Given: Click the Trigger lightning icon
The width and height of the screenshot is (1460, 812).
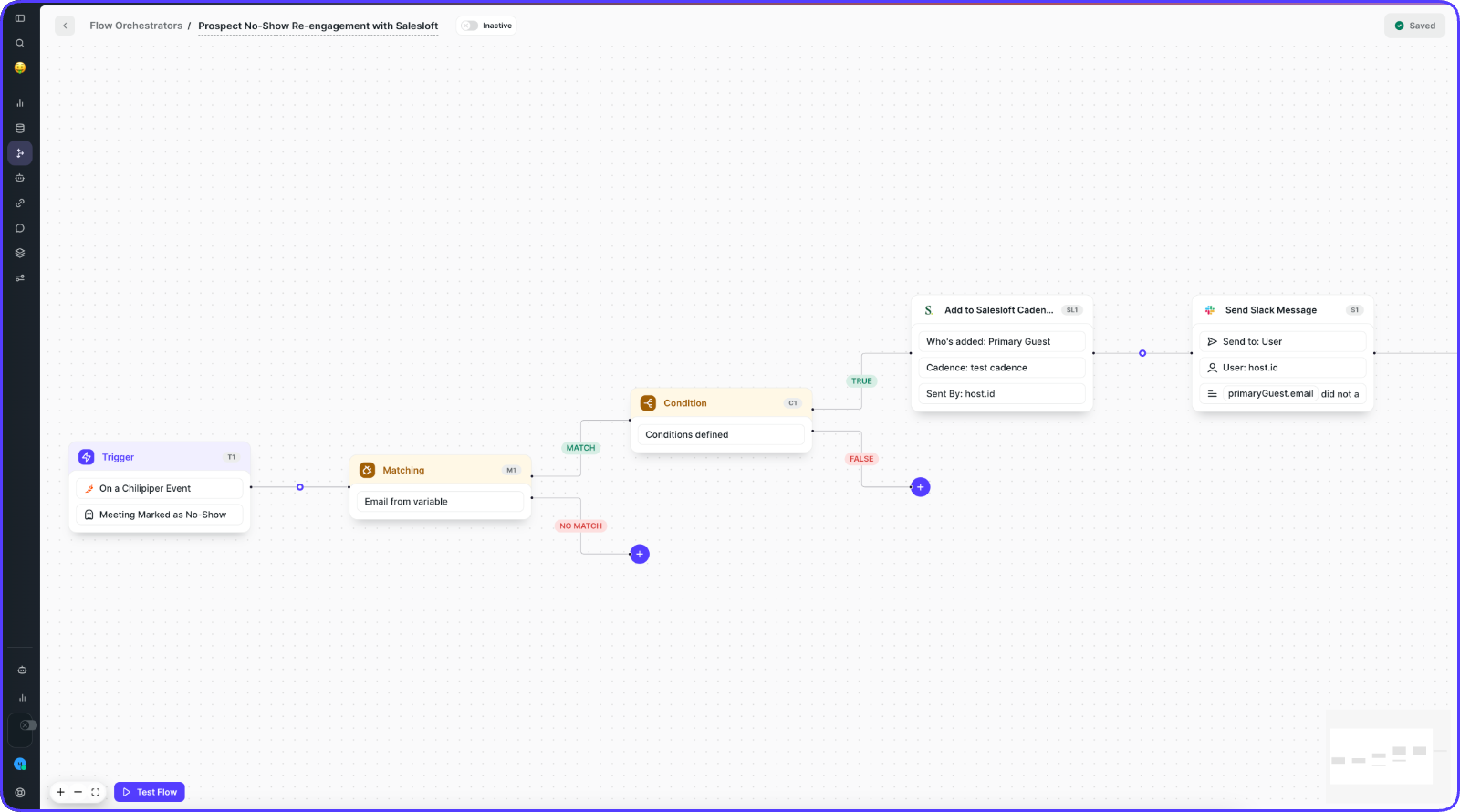Looking at the screenshot, I should (x=87, y=457).
